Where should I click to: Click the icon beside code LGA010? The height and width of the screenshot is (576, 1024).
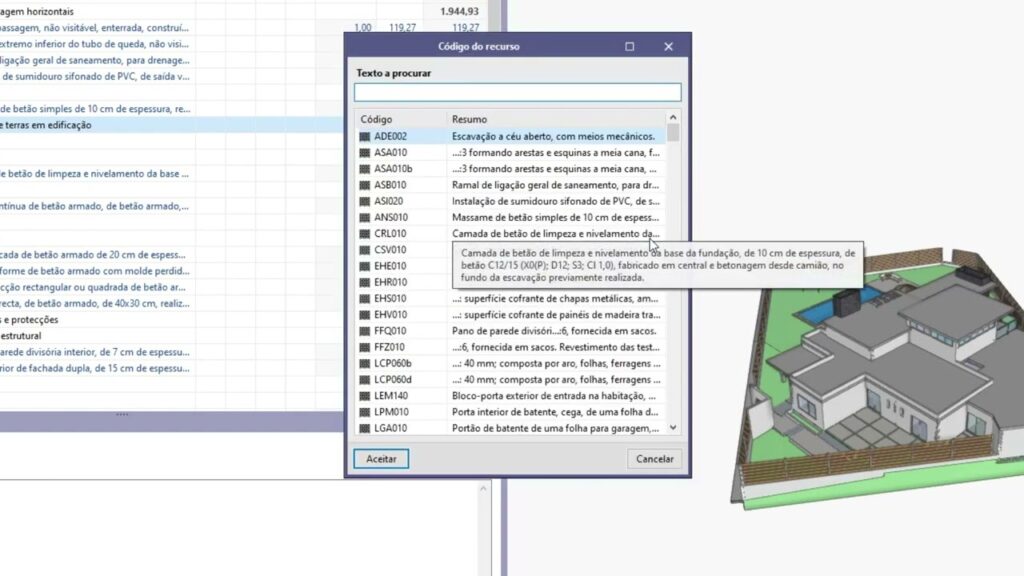(365, 428)
